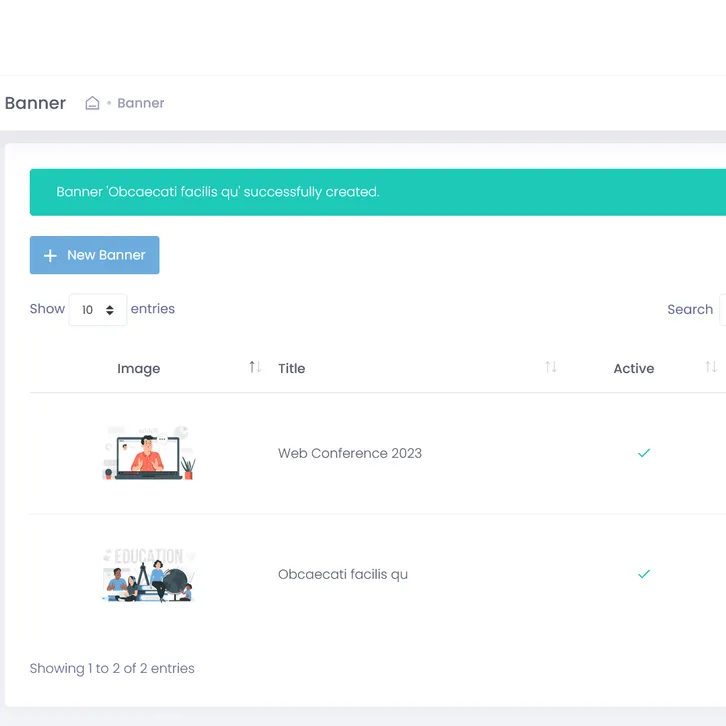Click the Title column header label

click(x=291, y=369)
